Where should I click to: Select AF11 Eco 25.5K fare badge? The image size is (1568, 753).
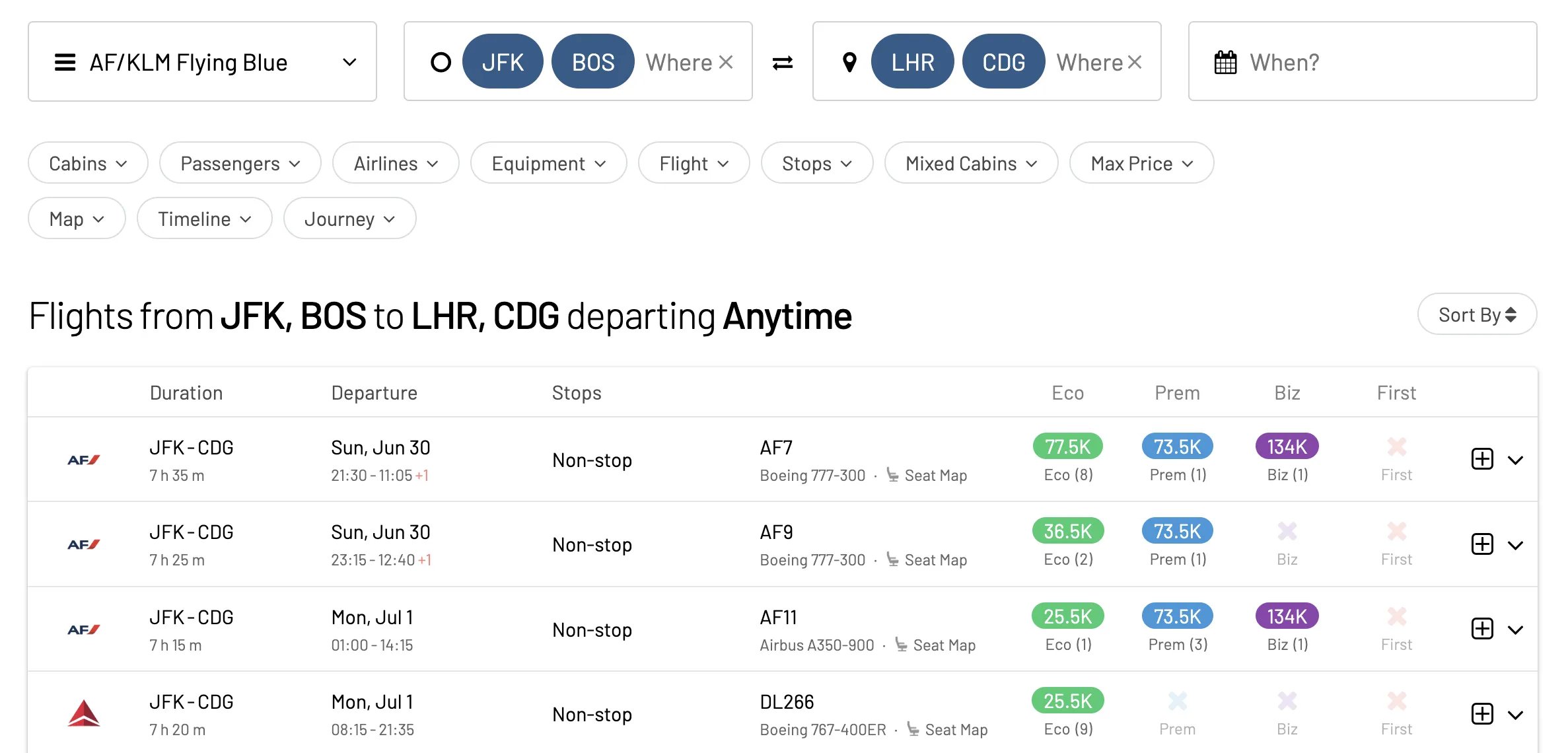coord(1068,616)
